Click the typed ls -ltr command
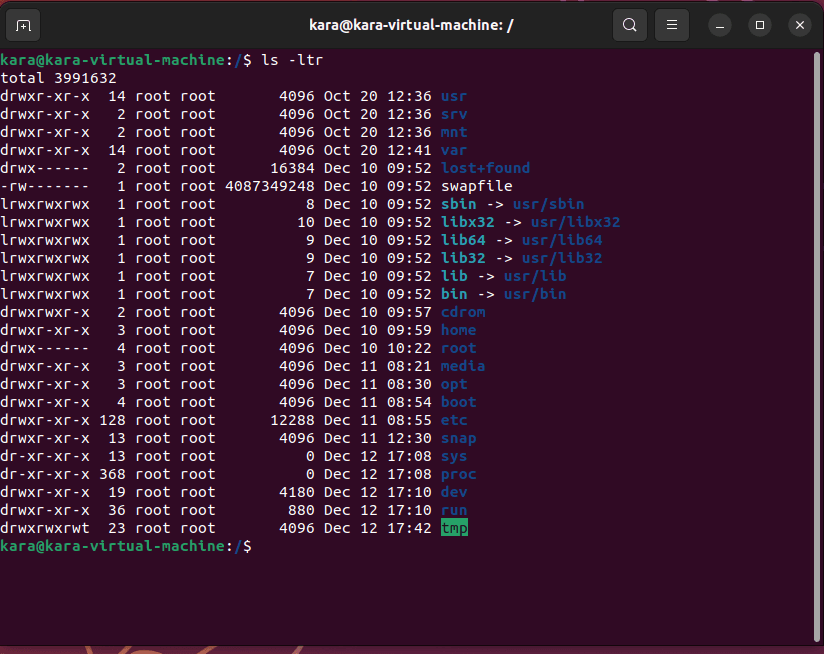The image size is (824, 654). (292, 60)
